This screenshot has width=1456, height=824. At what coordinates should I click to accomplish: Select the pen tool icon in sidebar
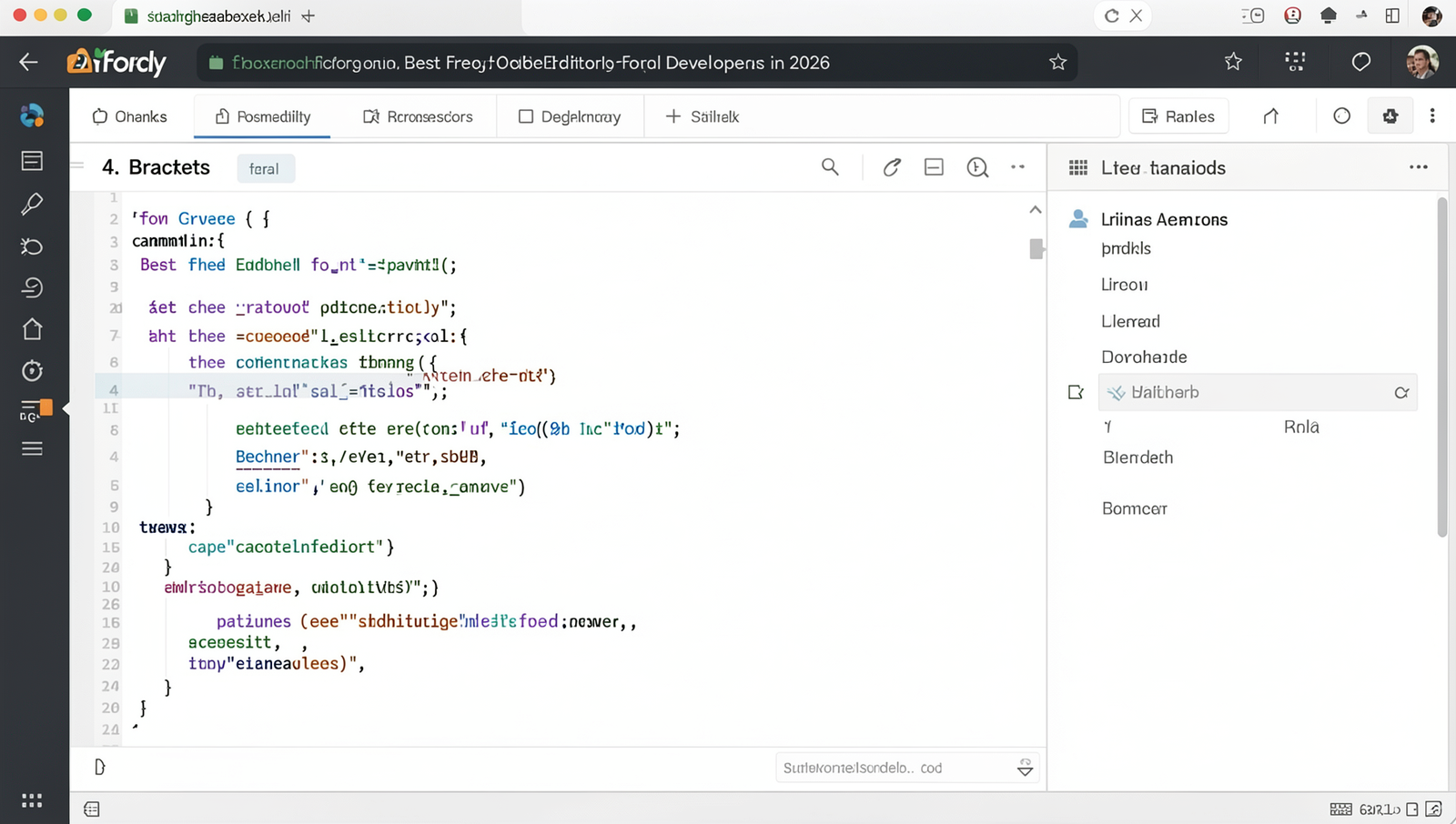(32, 204)
